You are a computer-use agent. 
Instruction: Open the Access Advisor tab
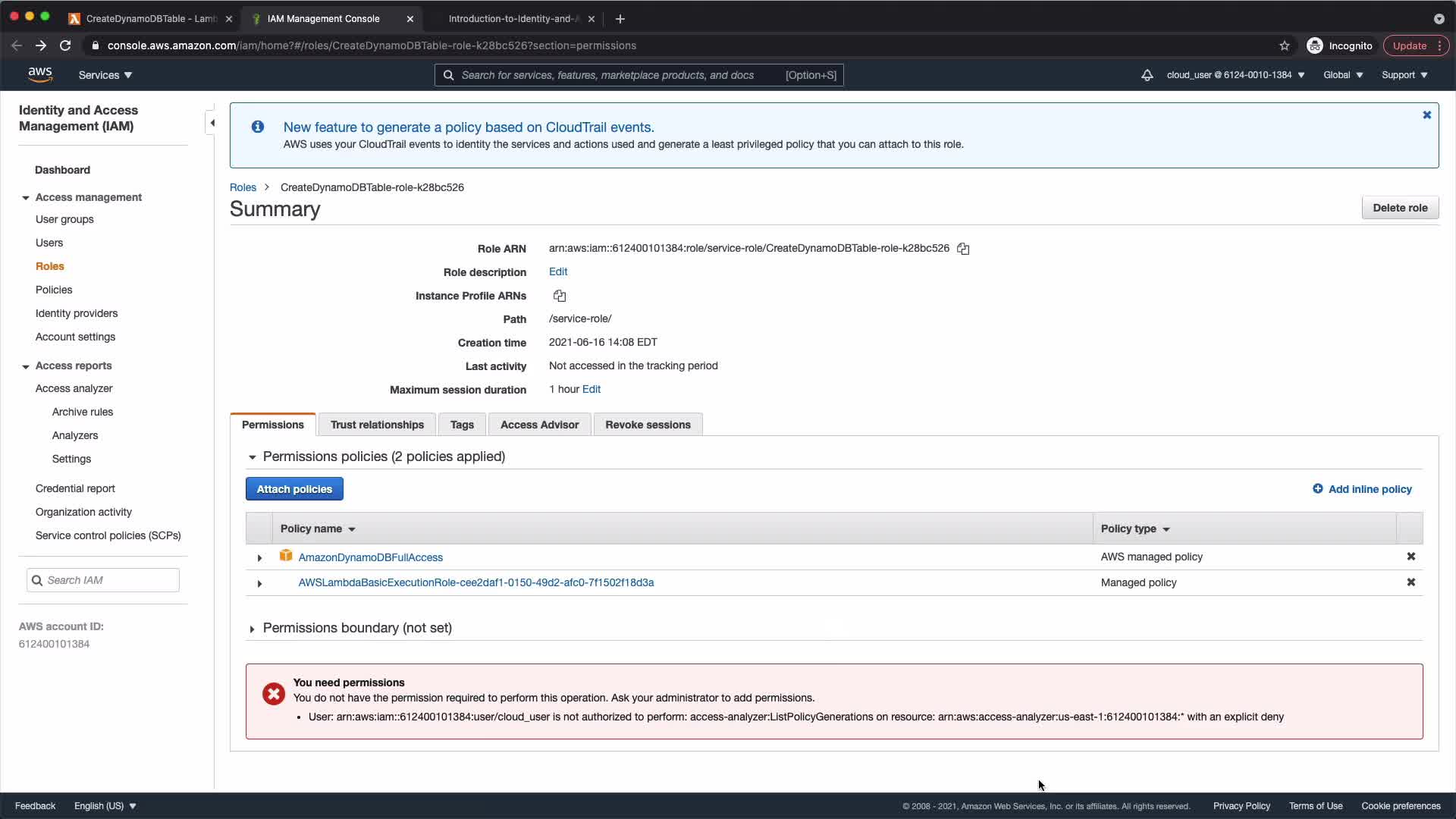[539, 425]
